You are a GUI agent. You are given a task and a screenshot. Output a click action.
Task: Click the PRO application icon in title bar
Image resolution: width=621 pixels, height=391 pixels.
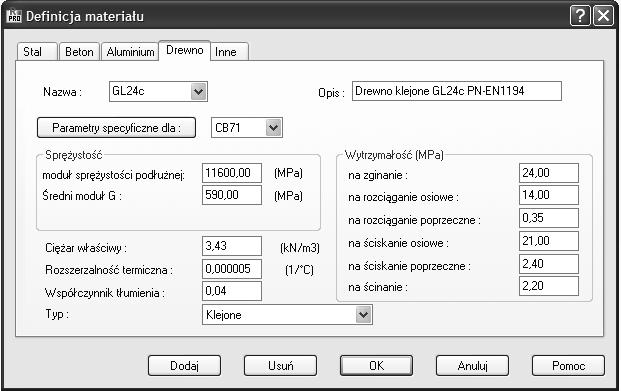coord(14,16)
